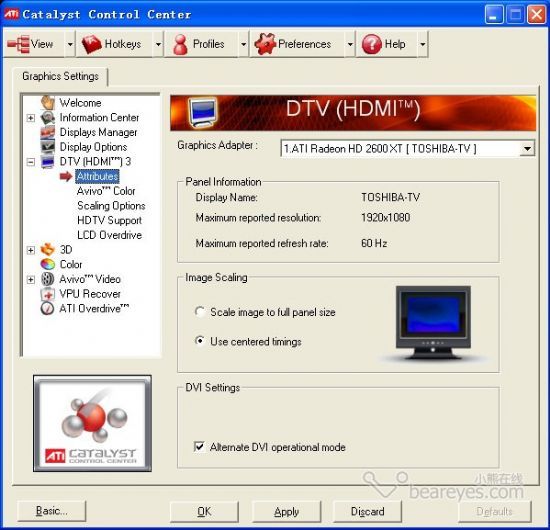This screenshot has height=530, width=550.
Task: Click the Information Center icon
Action: [x=47, y=118]
